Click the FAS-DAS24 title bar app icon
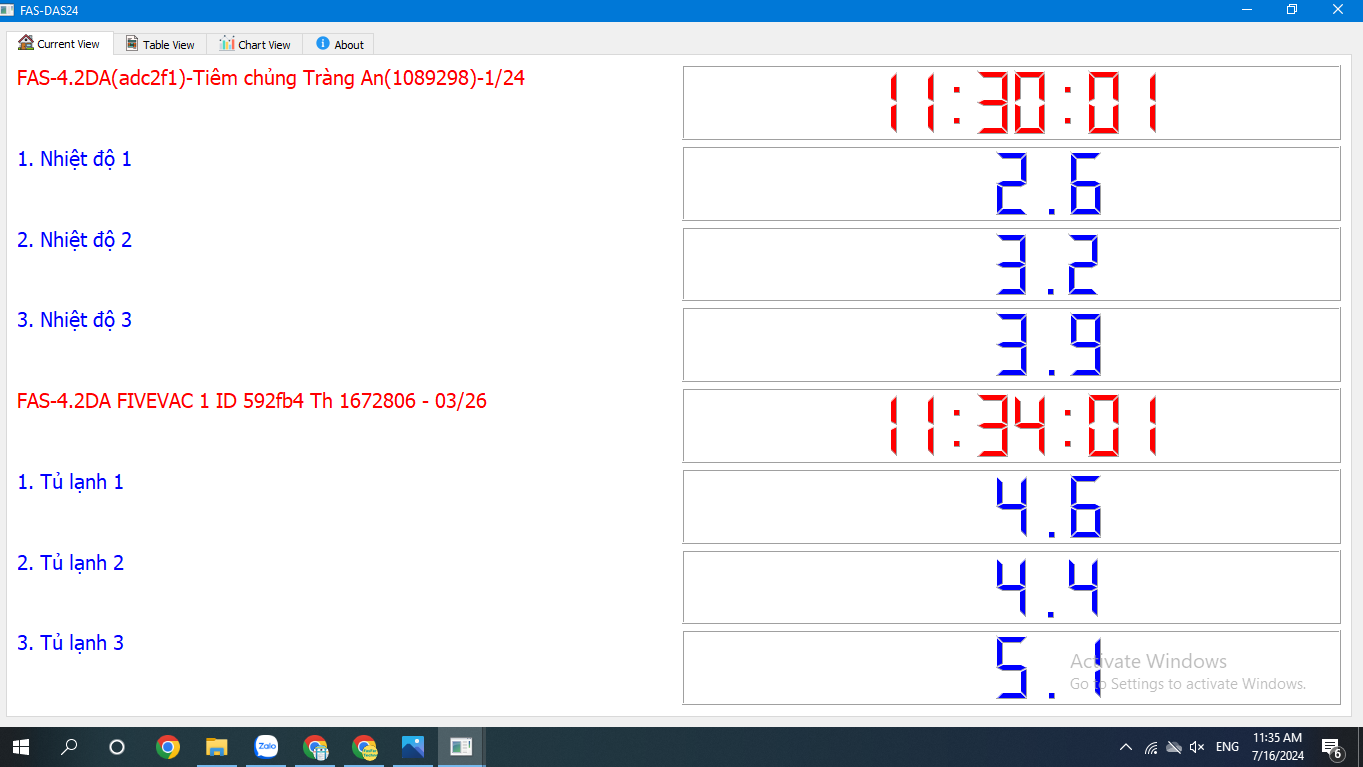 coord(8,10)
